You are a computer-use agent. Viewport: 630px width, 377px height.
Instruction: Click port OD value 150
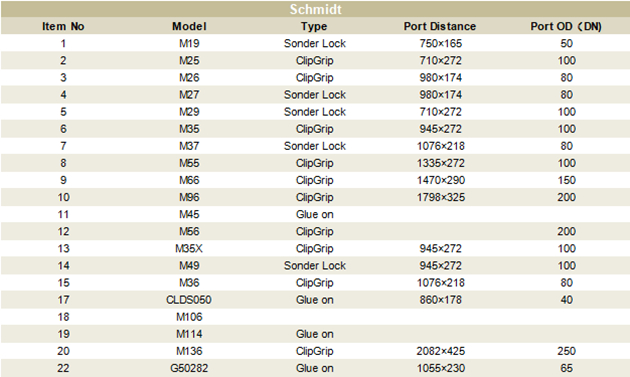[567, 180]
